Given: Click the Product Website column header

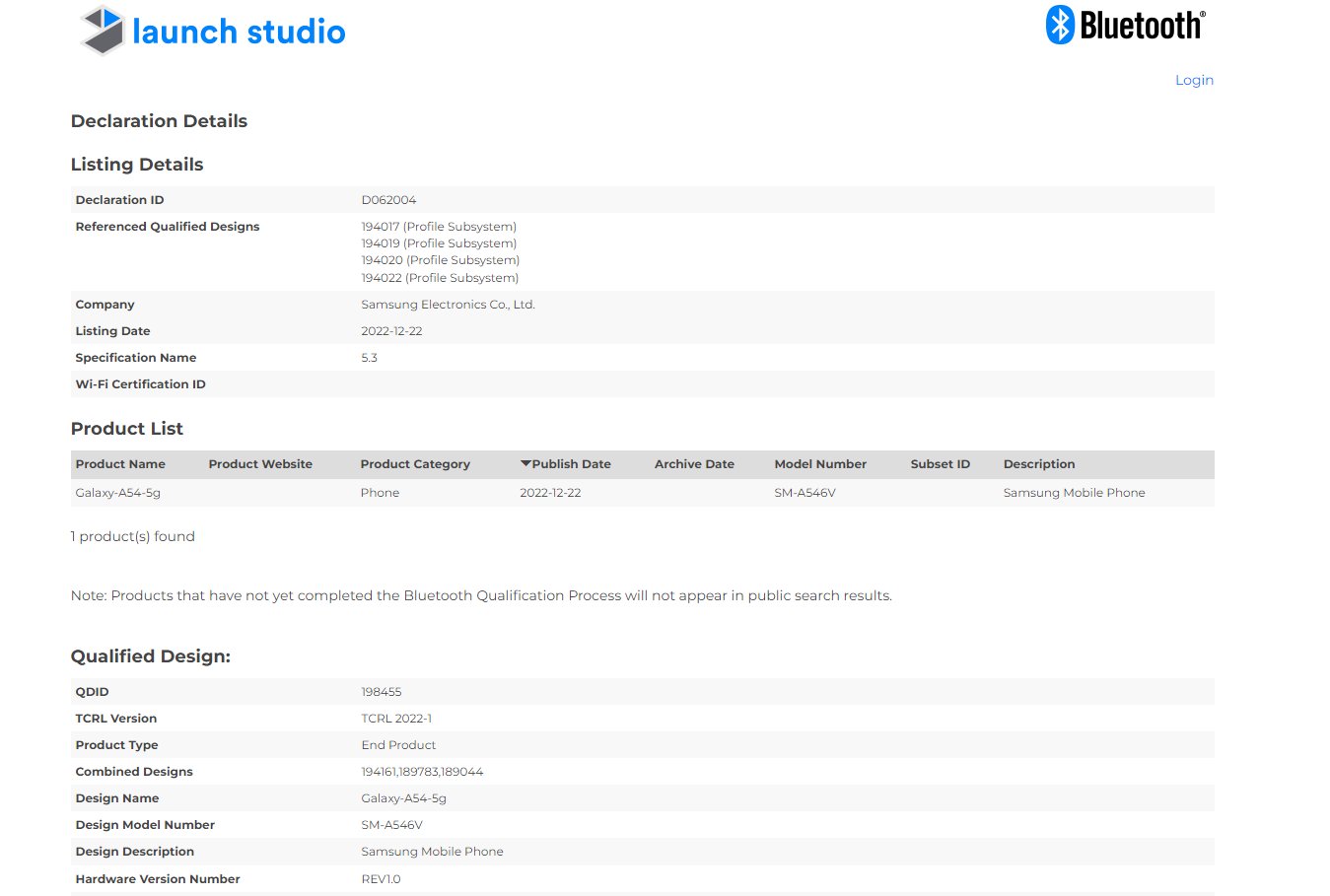Looking at the screenshot, I should tap(260, 464).
